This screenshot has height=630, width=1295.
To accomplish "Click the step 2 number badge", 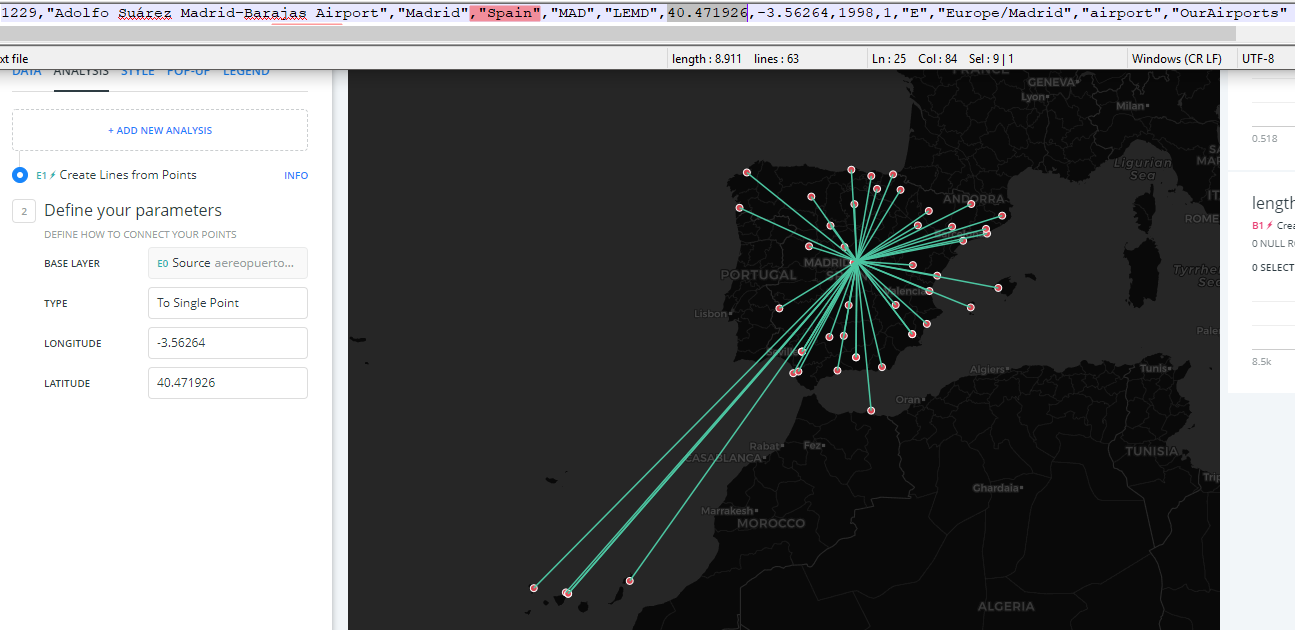I will point(24,211).
